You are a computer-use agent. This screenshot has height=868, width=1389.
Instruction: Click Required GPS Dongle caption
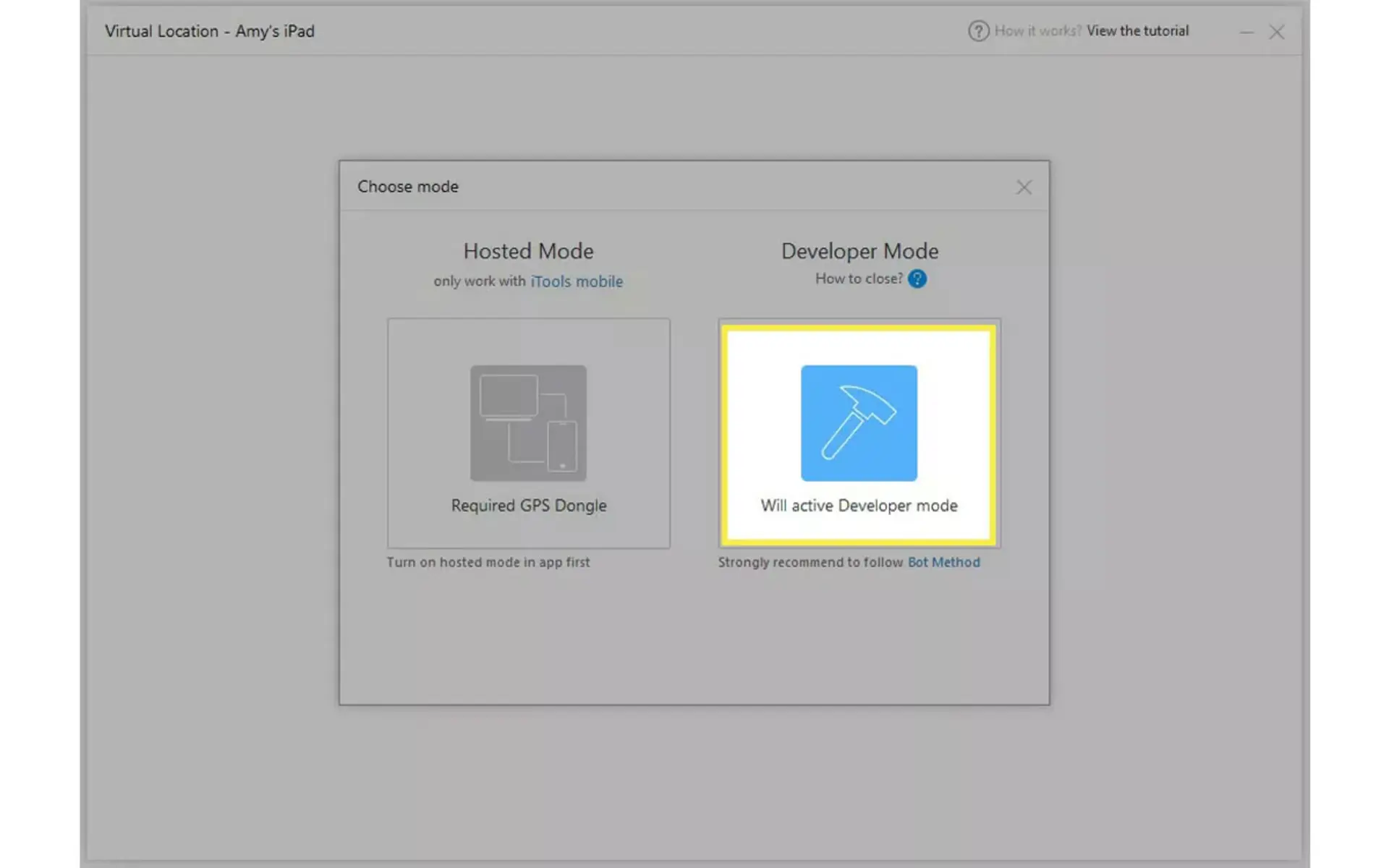(x=529, y=506)
